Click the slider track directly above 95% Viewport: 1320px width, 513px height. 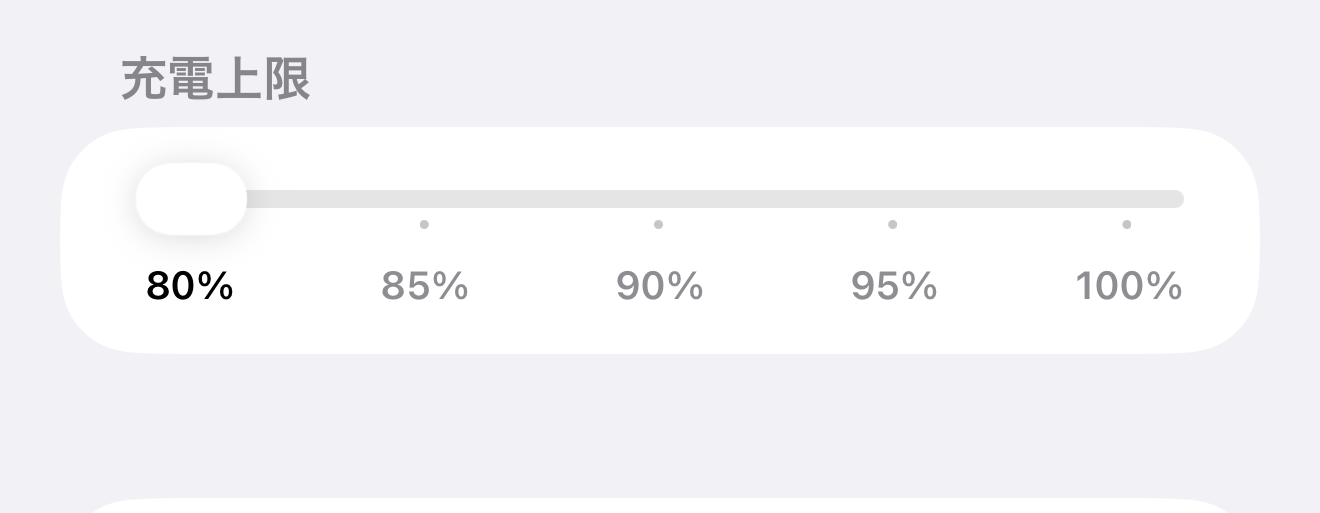click(892, 199)
